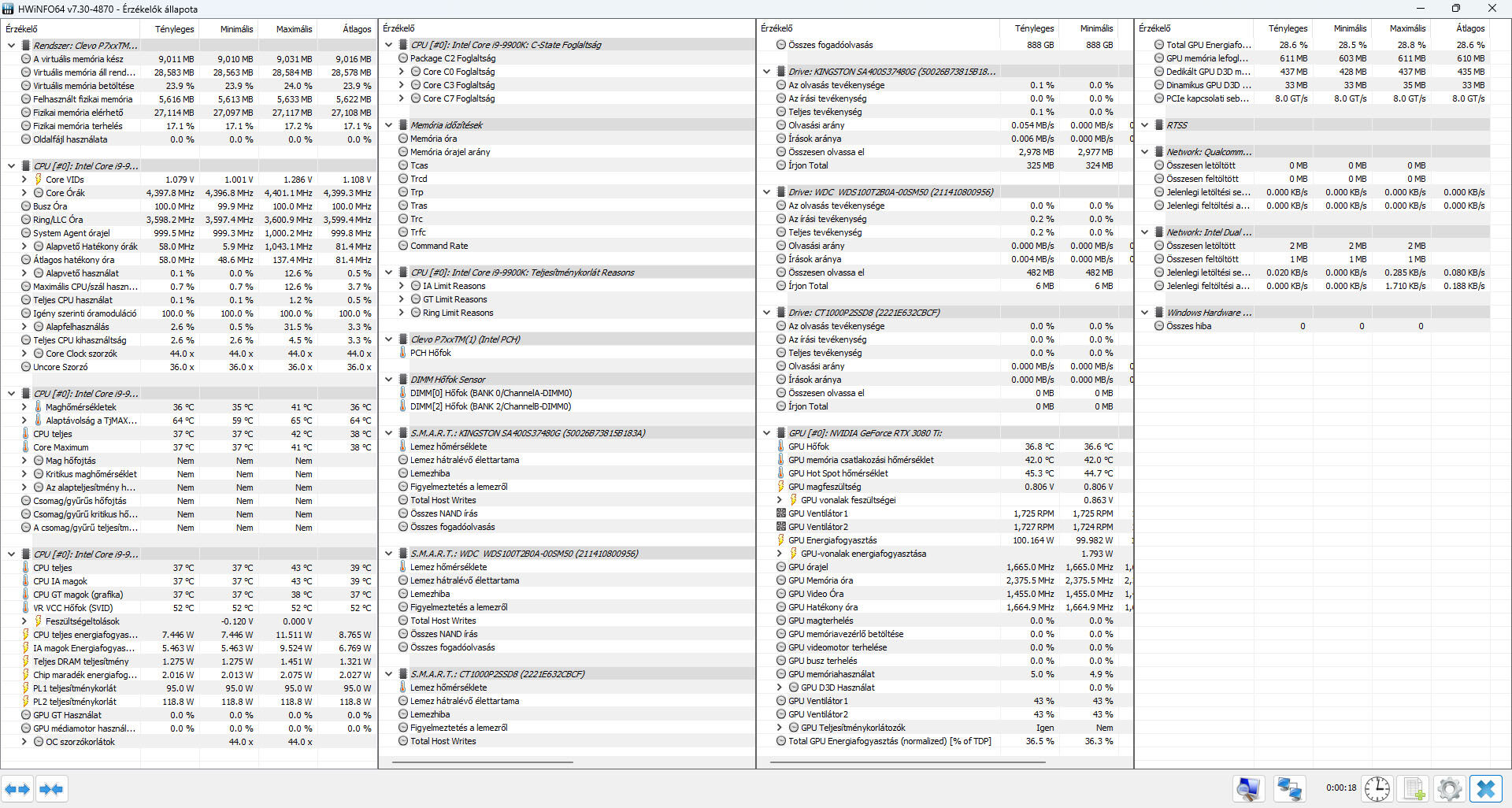This screenshot has height=808, width=1512.
Task: Reset min/max values with the clock icon
Action: pyautogui.click(x=1377, y=789)
